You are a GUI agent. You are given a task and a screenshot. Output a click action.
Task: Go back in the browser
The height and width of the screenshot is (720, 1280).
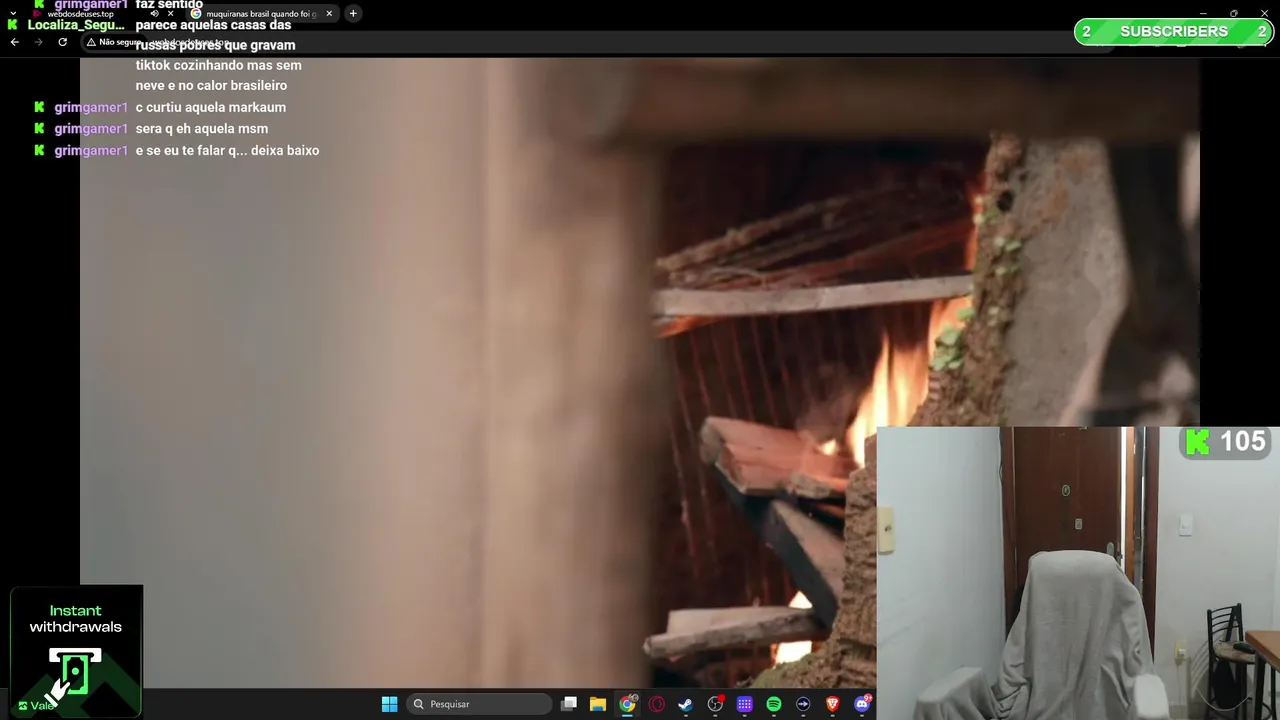(x=14, y=42)
